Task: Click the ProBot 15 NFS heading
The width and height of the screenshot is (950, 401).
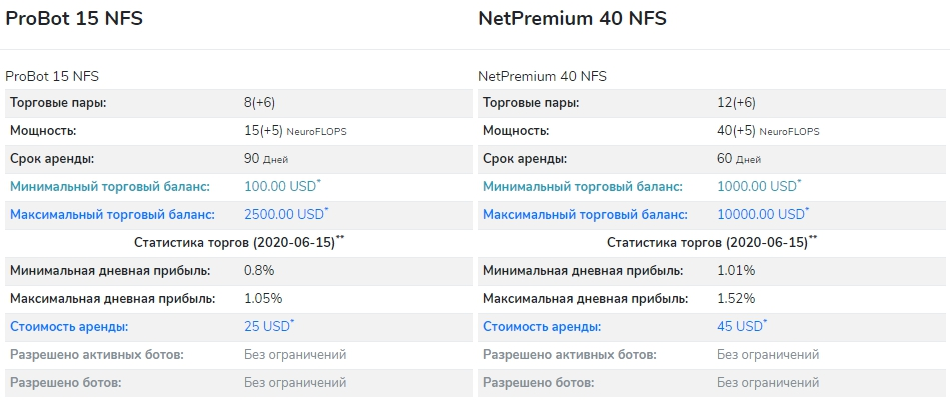Action: [x=74, y=19]
